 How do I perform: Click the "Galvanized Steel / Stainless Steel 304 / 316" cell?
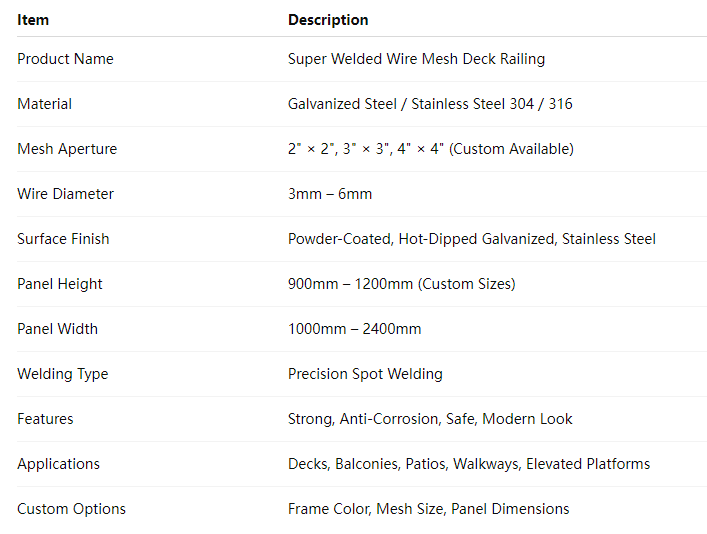[x=430, y=104]
